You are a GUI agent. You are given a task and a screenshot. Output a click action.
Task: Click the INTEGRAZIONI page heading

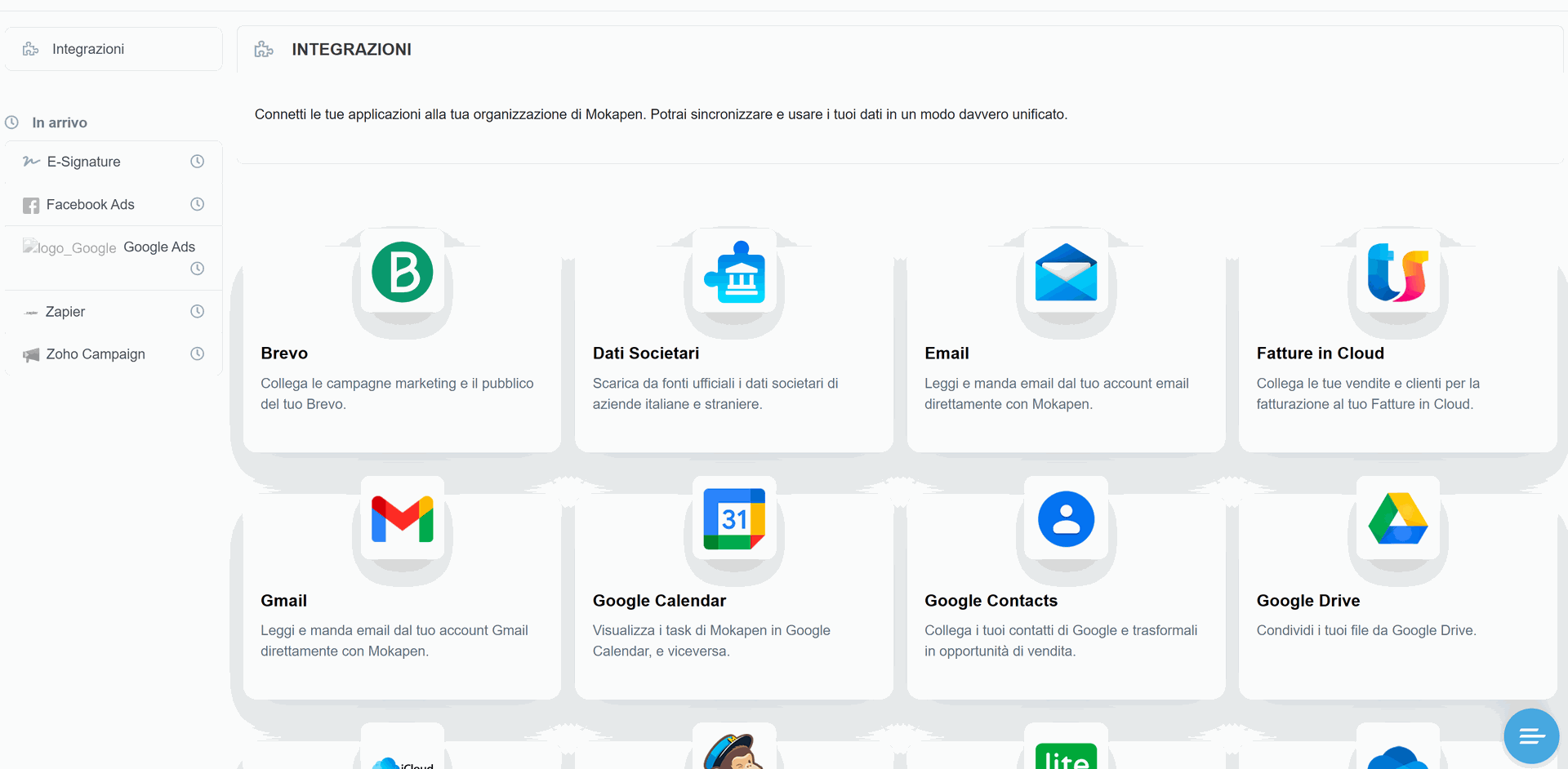click(351, 50)
